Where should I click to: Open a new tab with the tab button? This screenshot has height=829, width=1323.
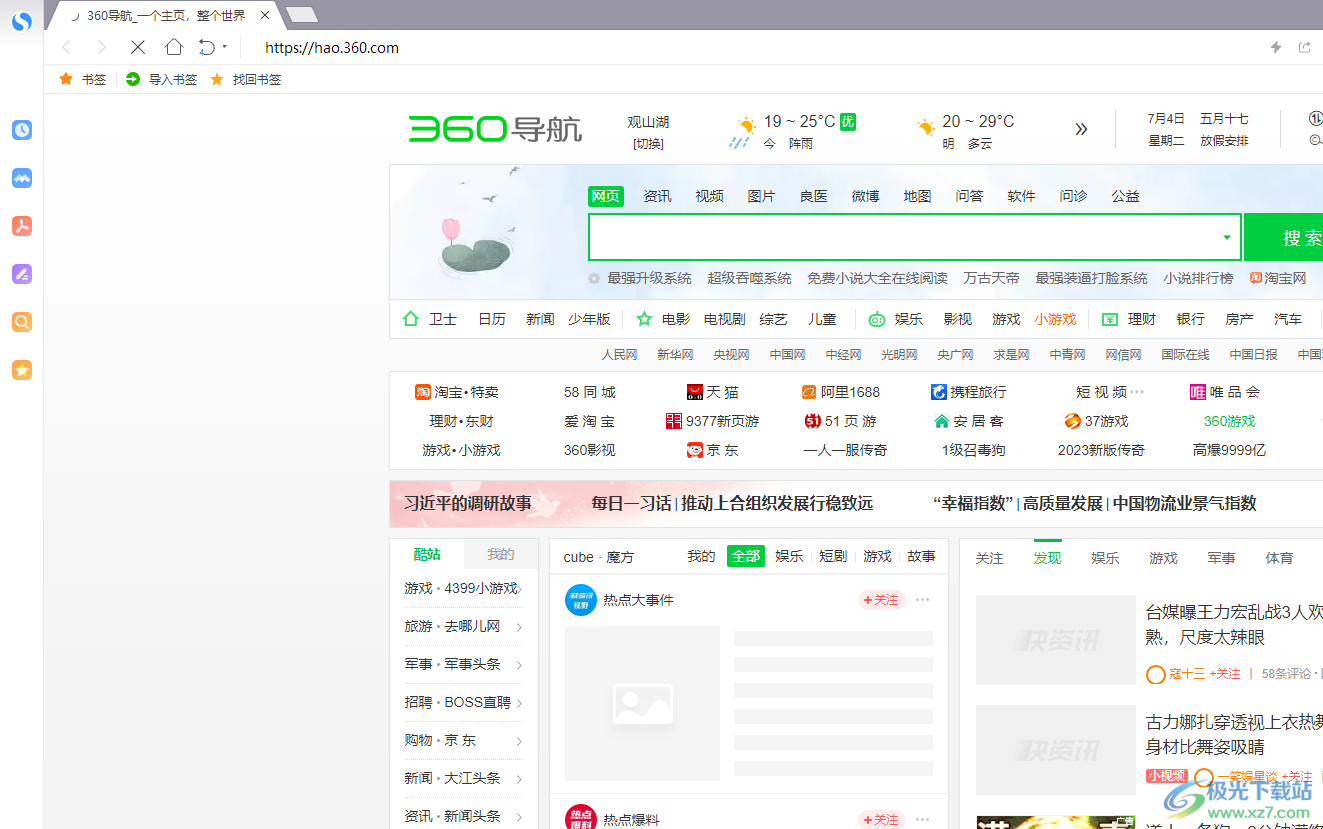click(x=302, y=15)
